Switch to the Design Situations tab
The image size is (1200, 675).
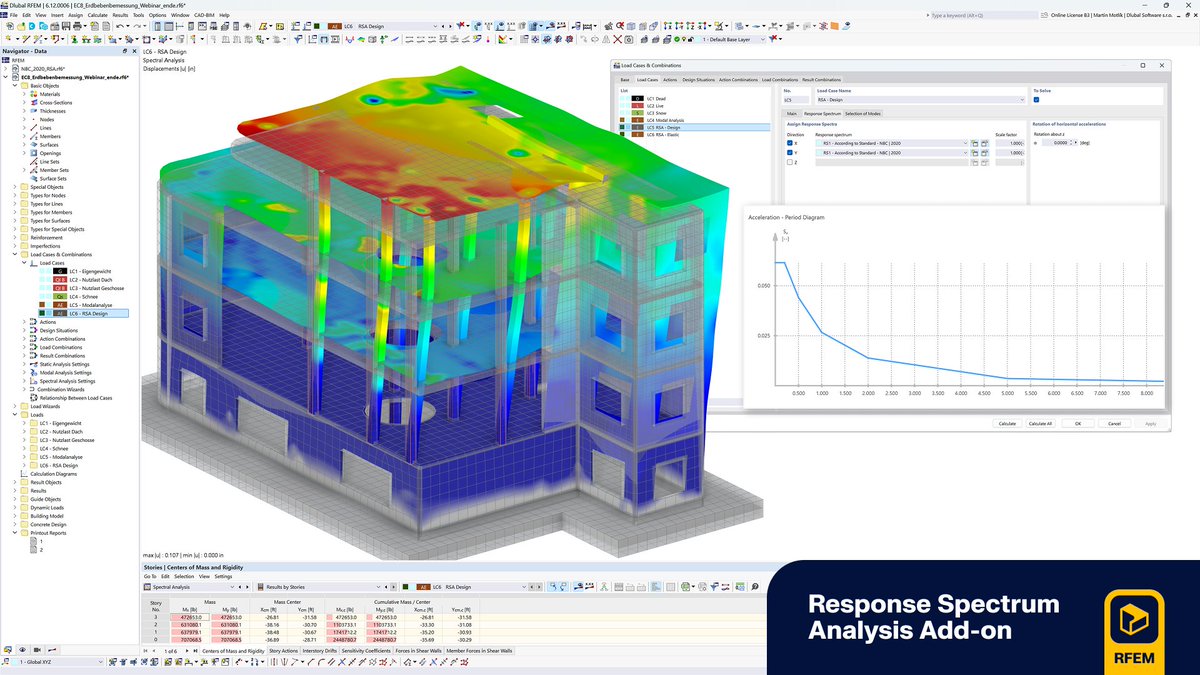tap(698, 79)
